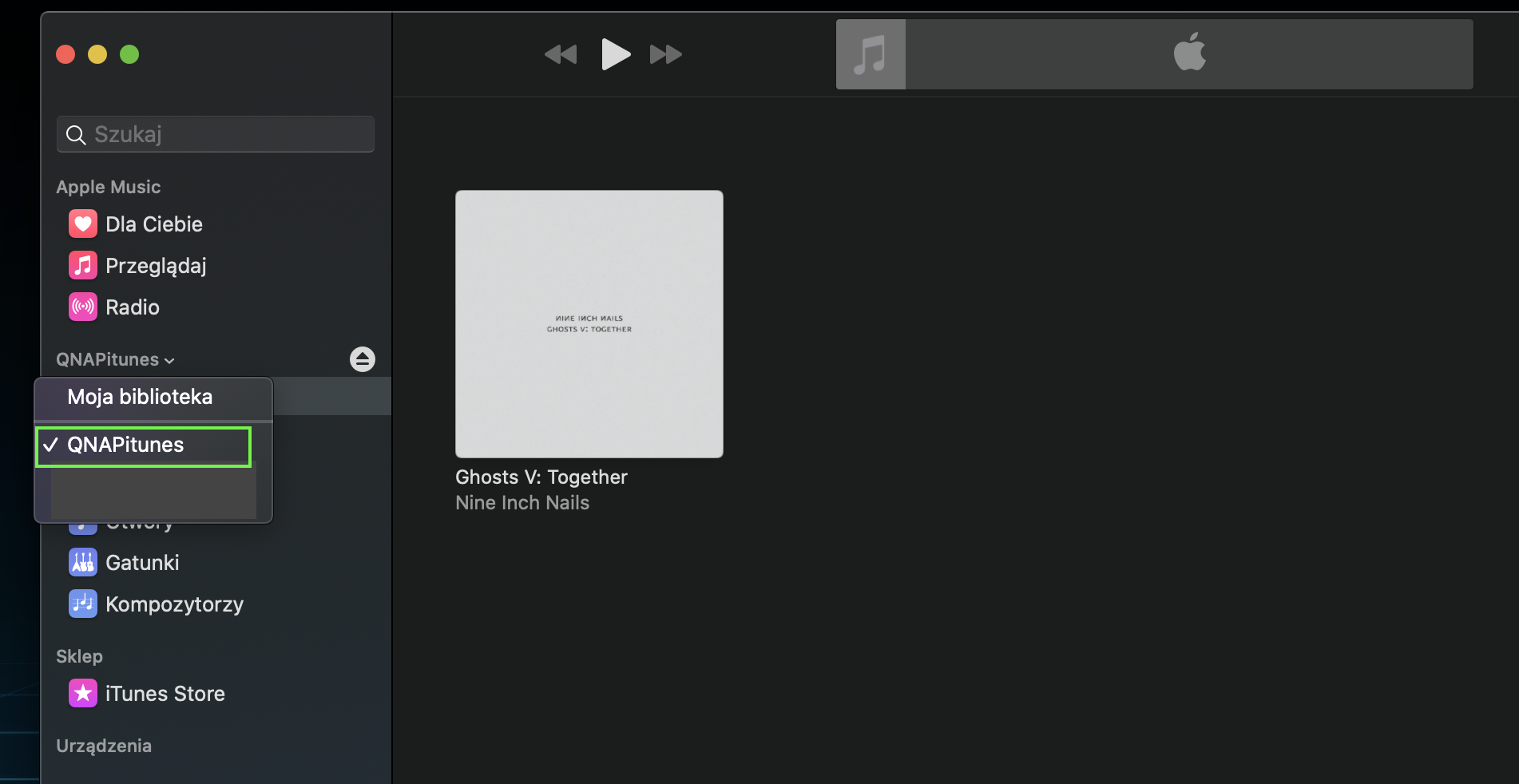Click the music note artwork placeholder

(871, 54)
